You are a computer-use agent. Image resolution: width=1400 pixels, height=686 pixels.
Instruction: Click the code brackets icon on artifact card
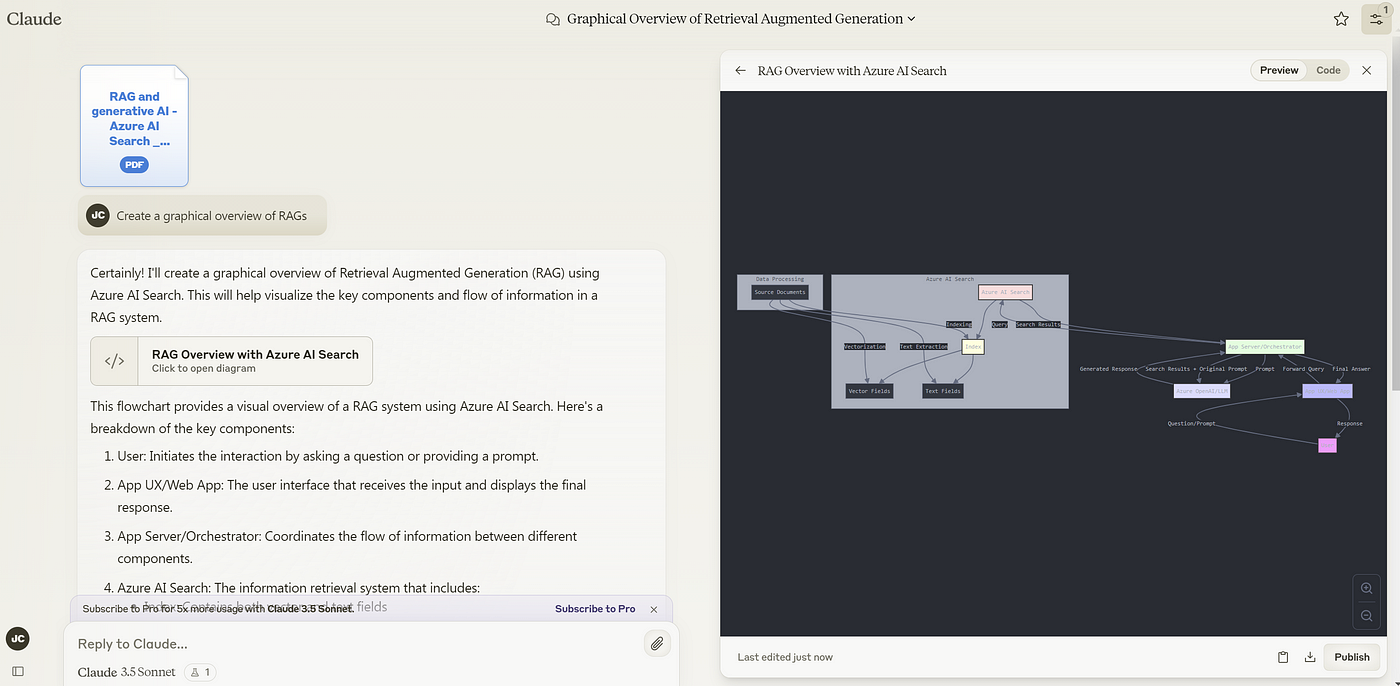[x=115, y=361]
